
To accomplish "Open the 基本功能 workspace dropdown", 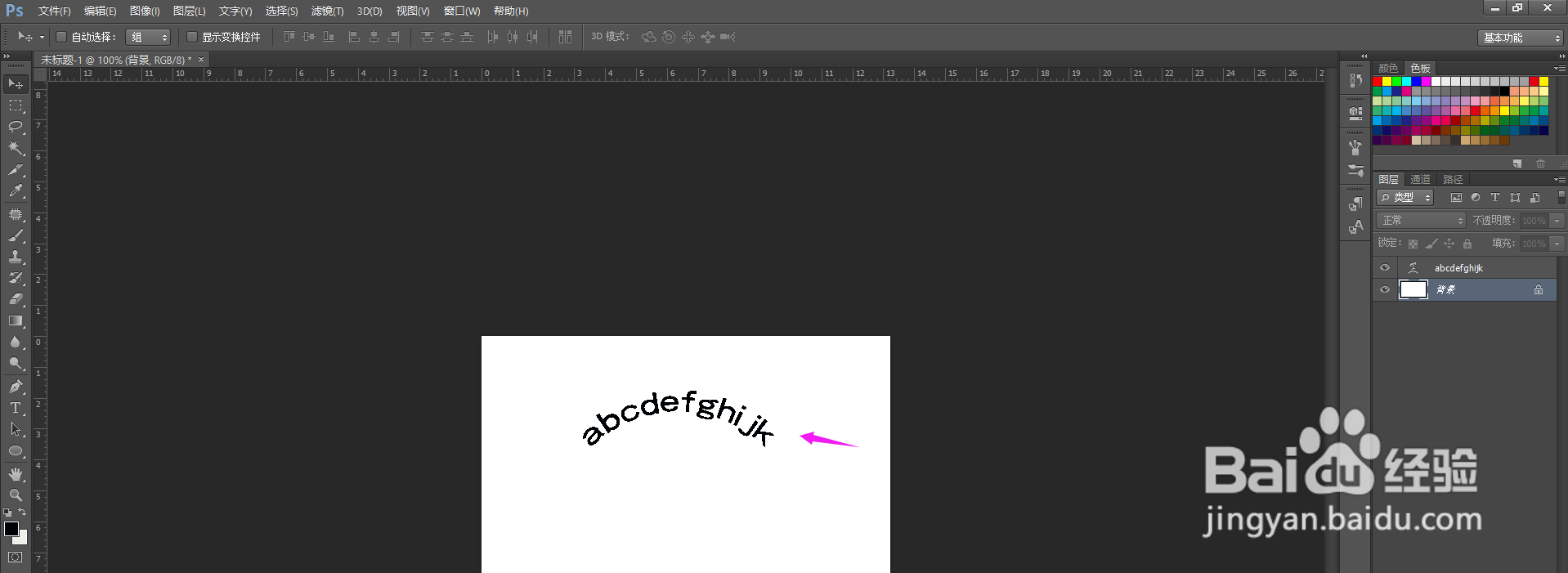I will point(1520,38).
